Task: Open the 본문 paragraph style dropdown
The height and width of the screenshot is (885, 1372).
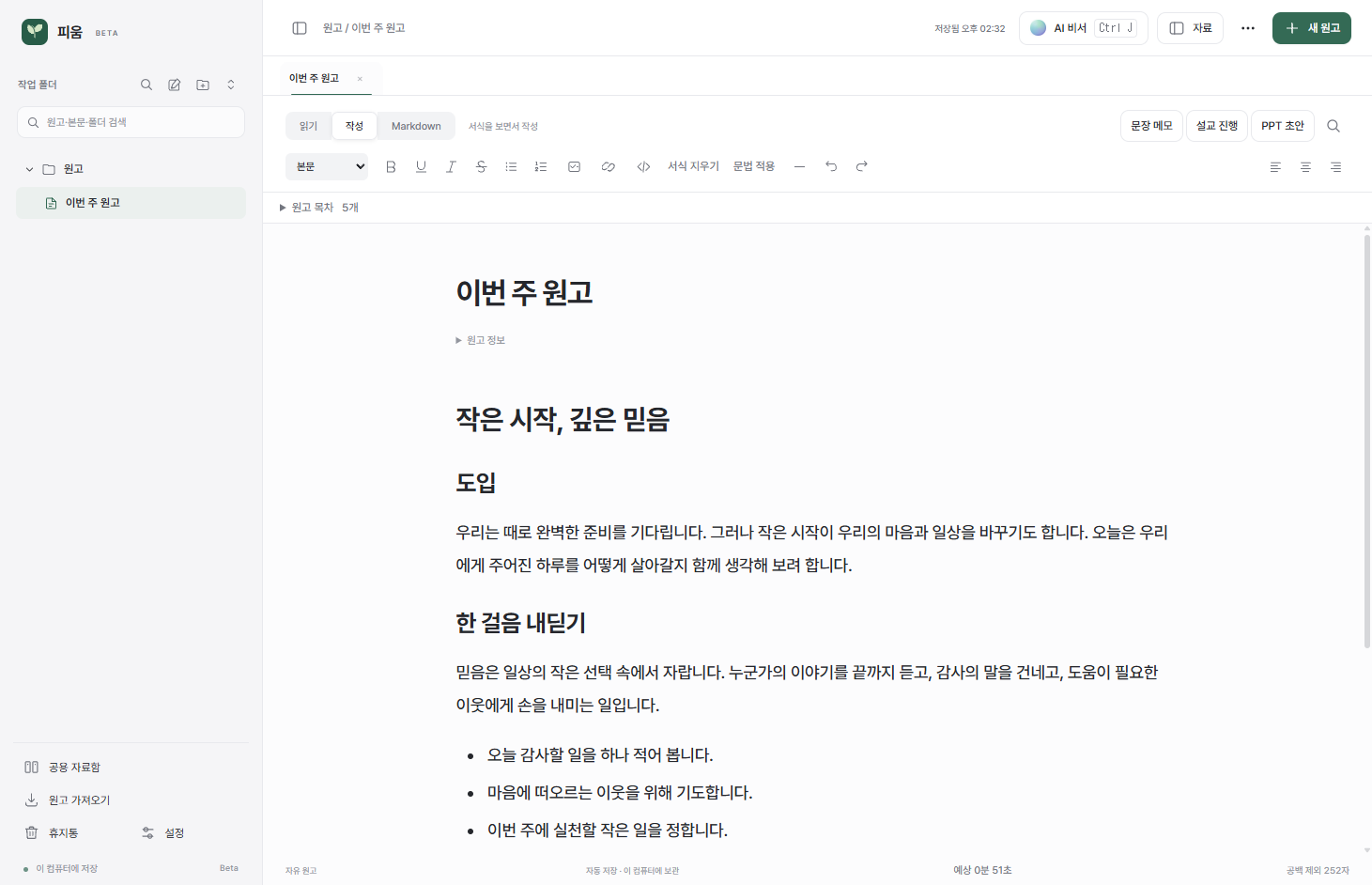Action: point(327,166)
